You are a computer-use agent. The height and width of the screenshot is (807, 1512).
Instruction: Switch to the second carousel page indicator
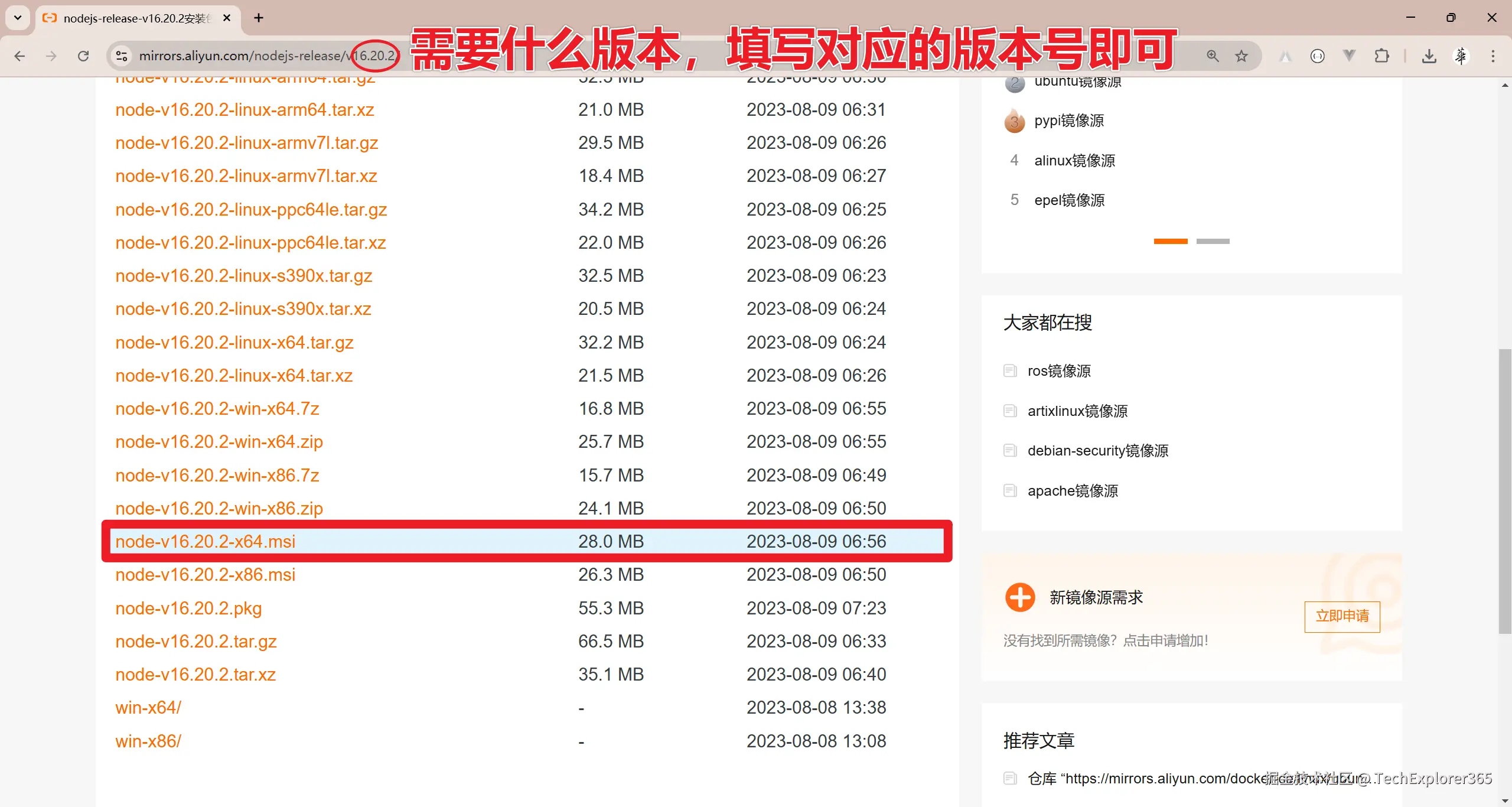click(1213, 241)
